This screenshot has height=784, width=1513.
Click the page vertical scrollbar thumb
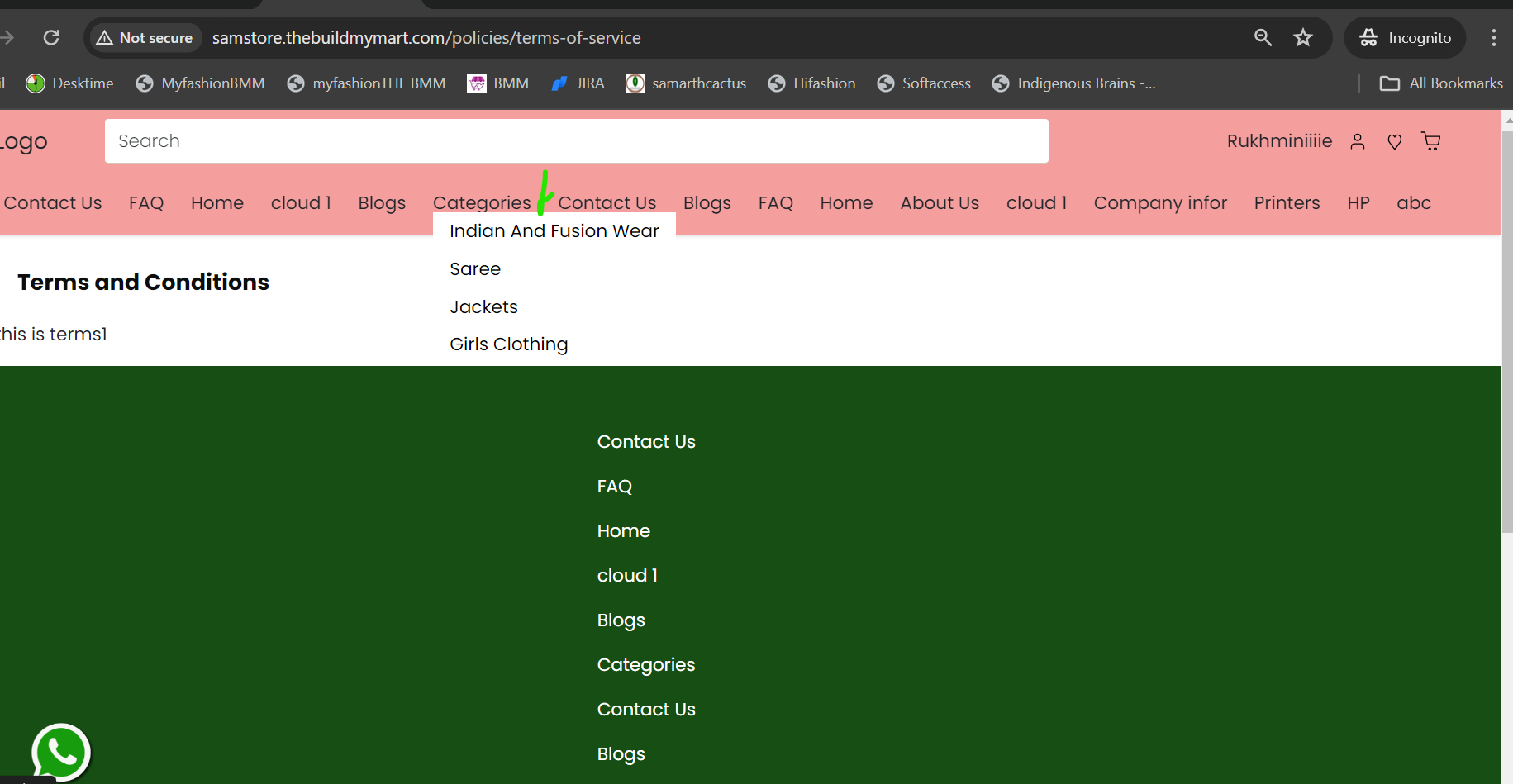click(1506, 330)
